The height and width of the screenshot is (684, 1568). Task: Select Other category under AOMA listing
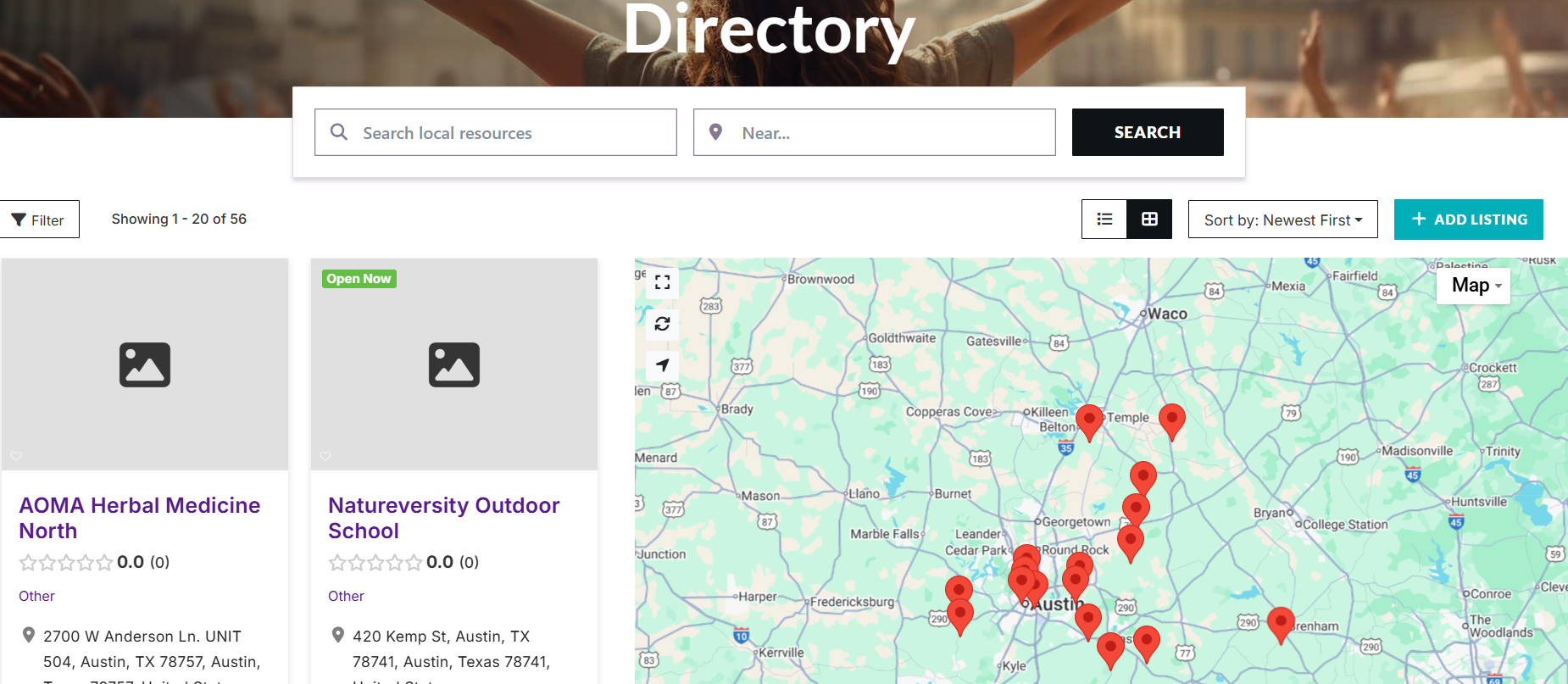click(x=36, y=596)
